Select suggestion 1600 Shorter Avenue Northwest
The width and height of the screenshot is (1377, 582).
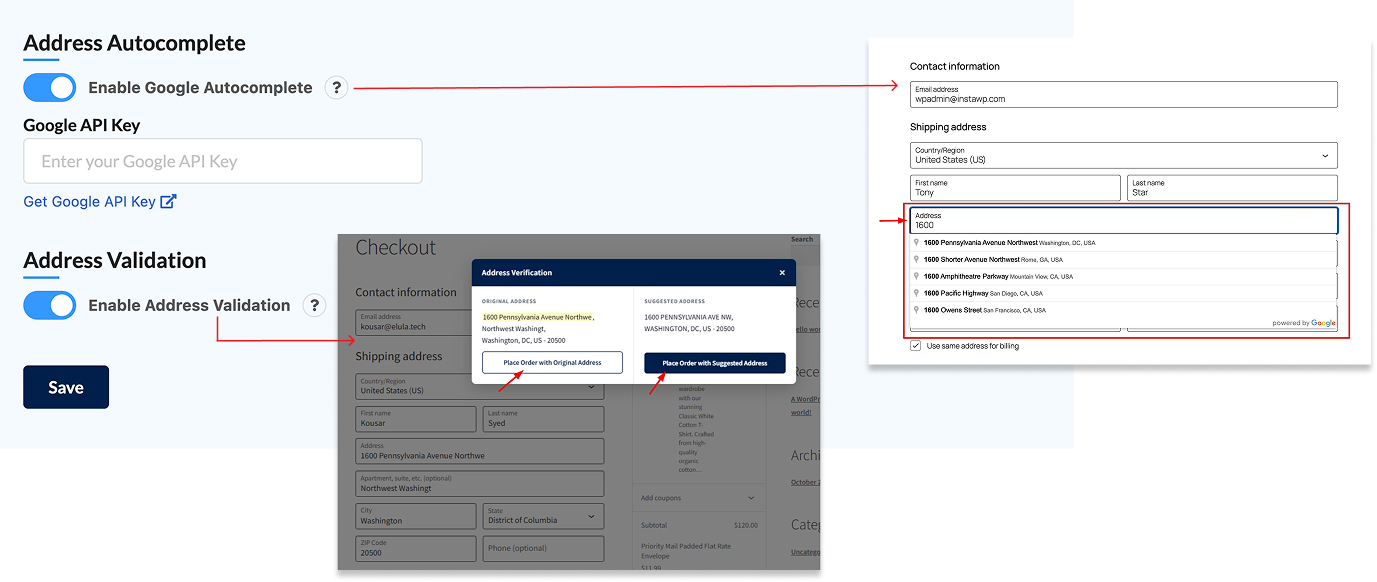1123,259
